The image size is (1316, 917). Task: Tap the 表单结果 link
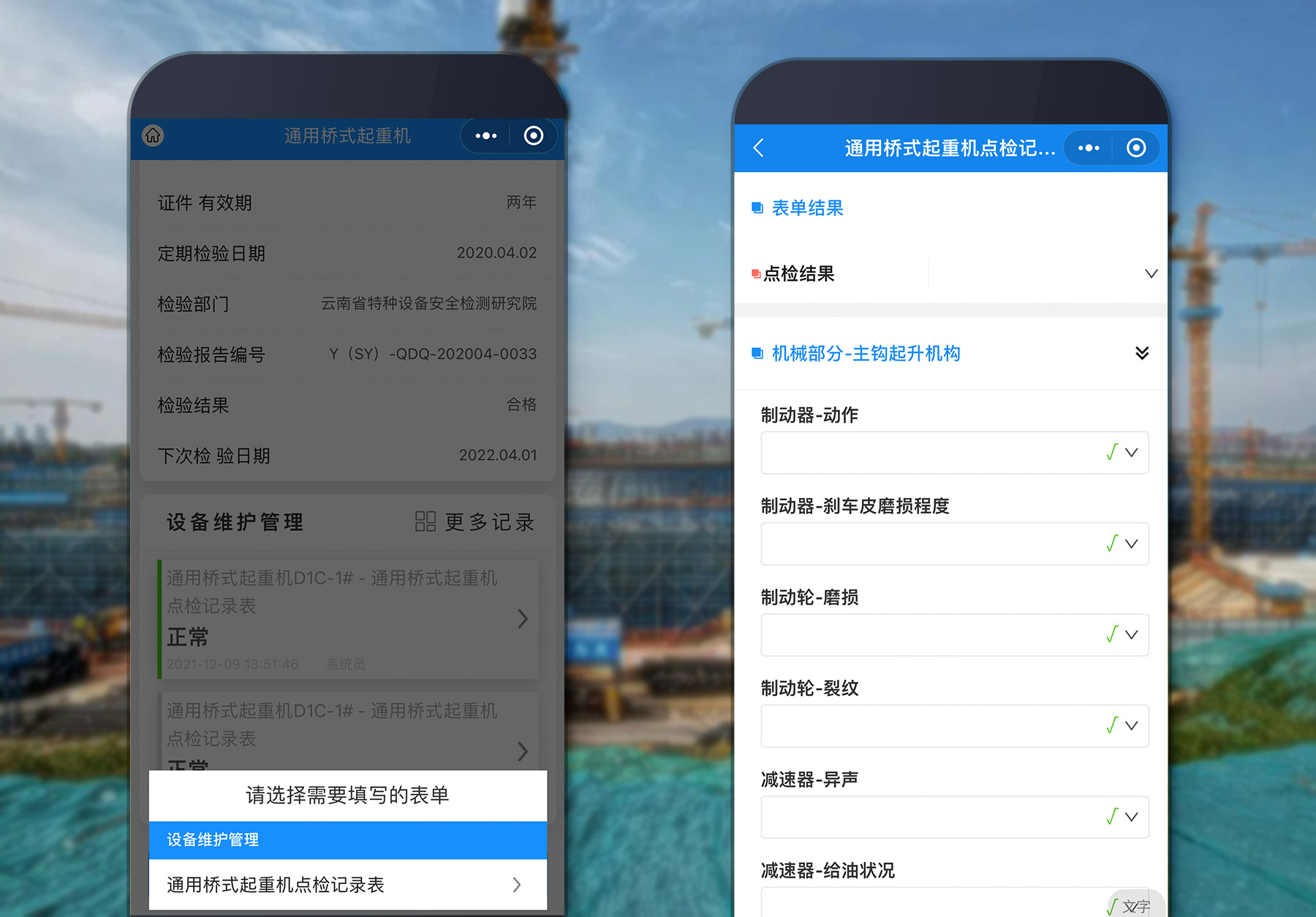[x=806, y=208]
